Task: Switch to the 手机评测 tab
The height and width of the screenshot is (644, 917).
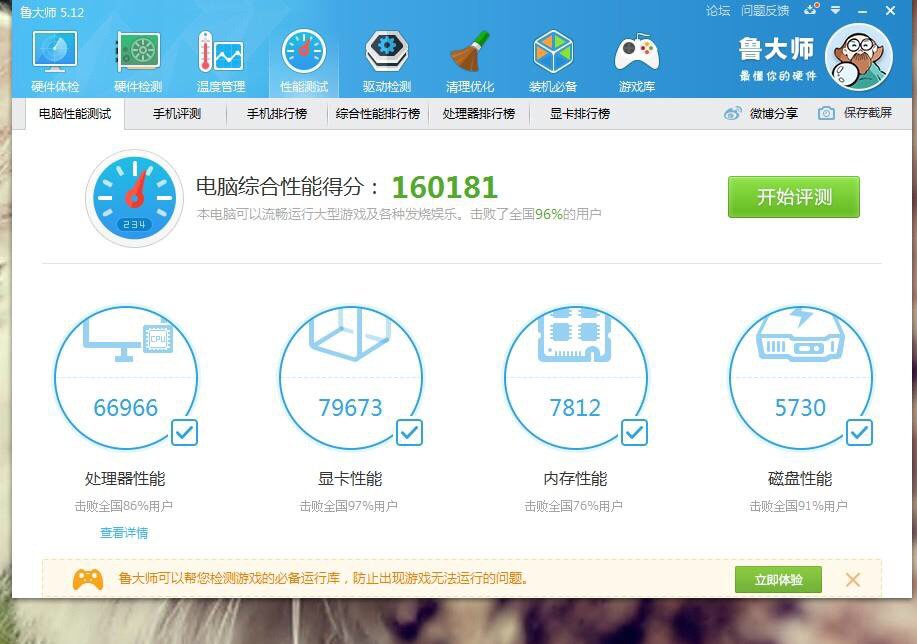Action: [177, 114]
